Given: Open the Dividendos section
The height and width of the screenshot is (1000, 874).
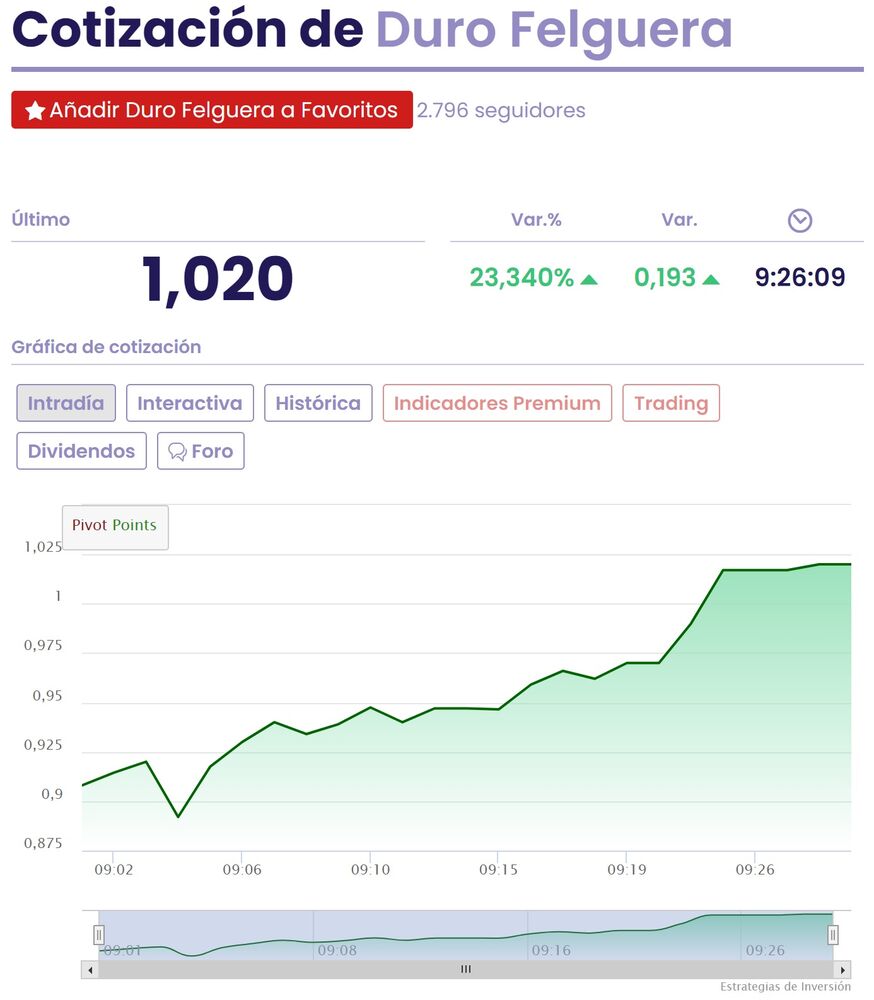Looking at the screenshot, I should pyautogui.click(x=81, y=451).
